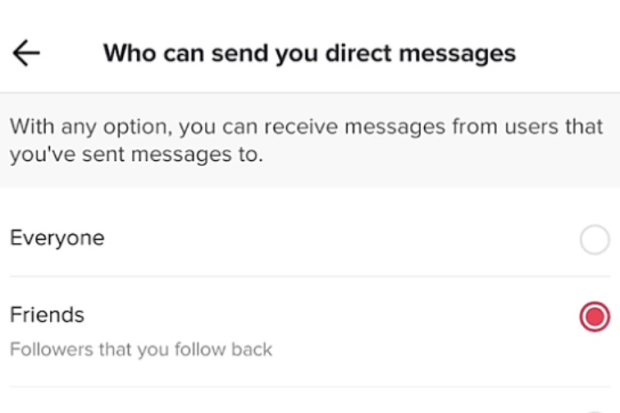The width and height of the screenshot is (620, 413).
Task: Select the Everyone radio button
Action: tap(594, 240)
